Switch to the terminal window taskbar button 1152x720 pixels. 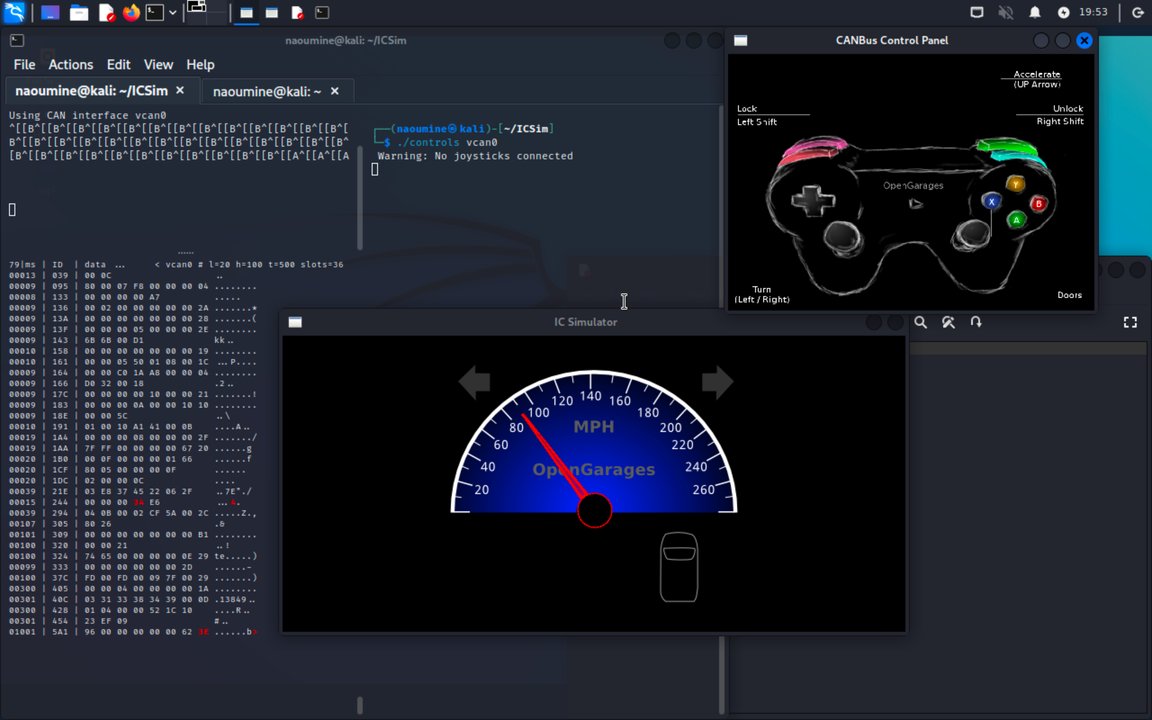click(x=322, y=12)
